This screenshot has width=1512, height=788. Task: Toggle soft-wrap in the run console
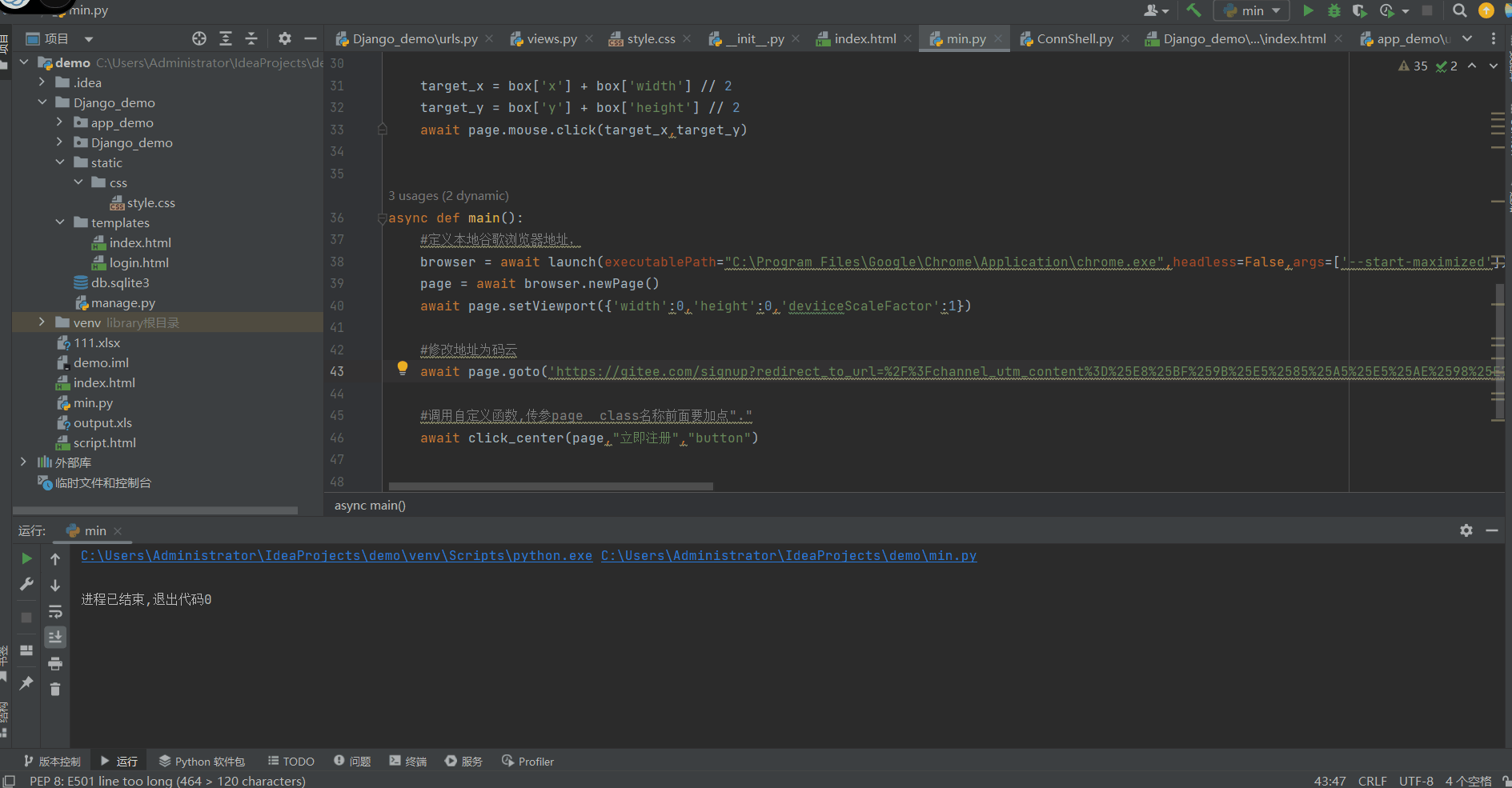(55, 612)
